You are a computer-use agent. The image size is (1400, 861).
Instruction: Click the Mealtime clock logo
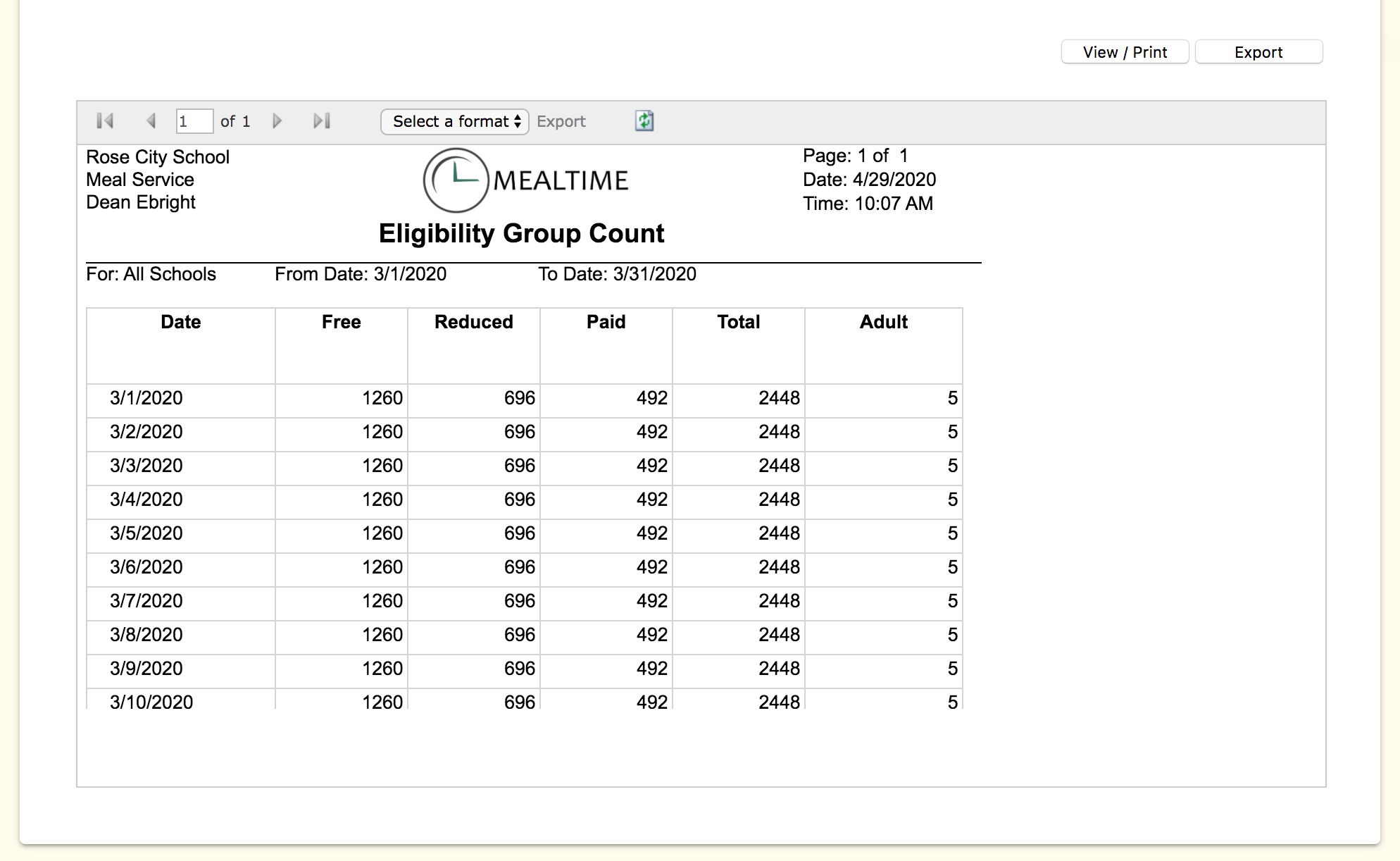click(456, 180)
